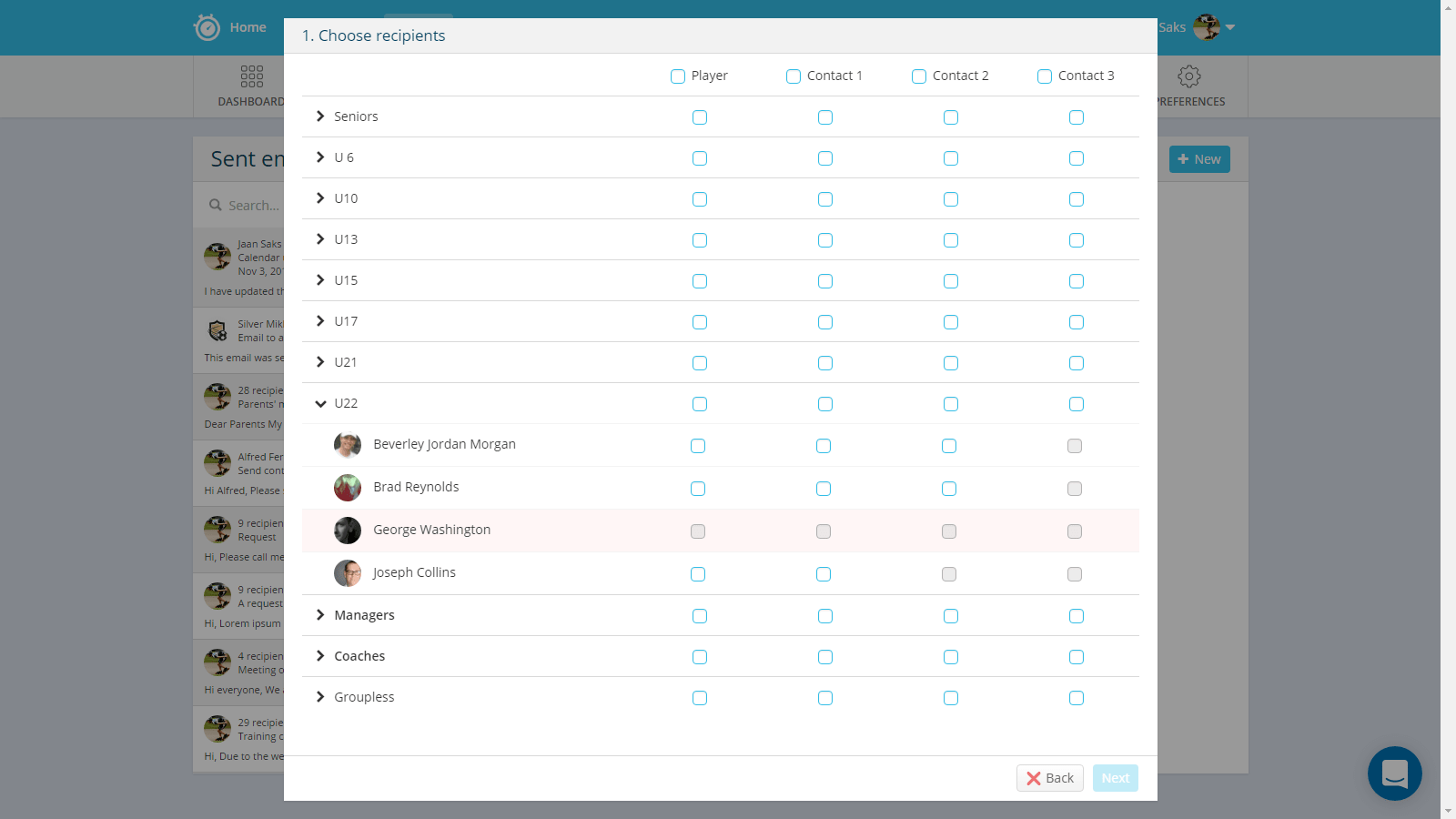Screen dimensions: 1456x819
Task: Expand the Seniors group
Action: [320, 116]
